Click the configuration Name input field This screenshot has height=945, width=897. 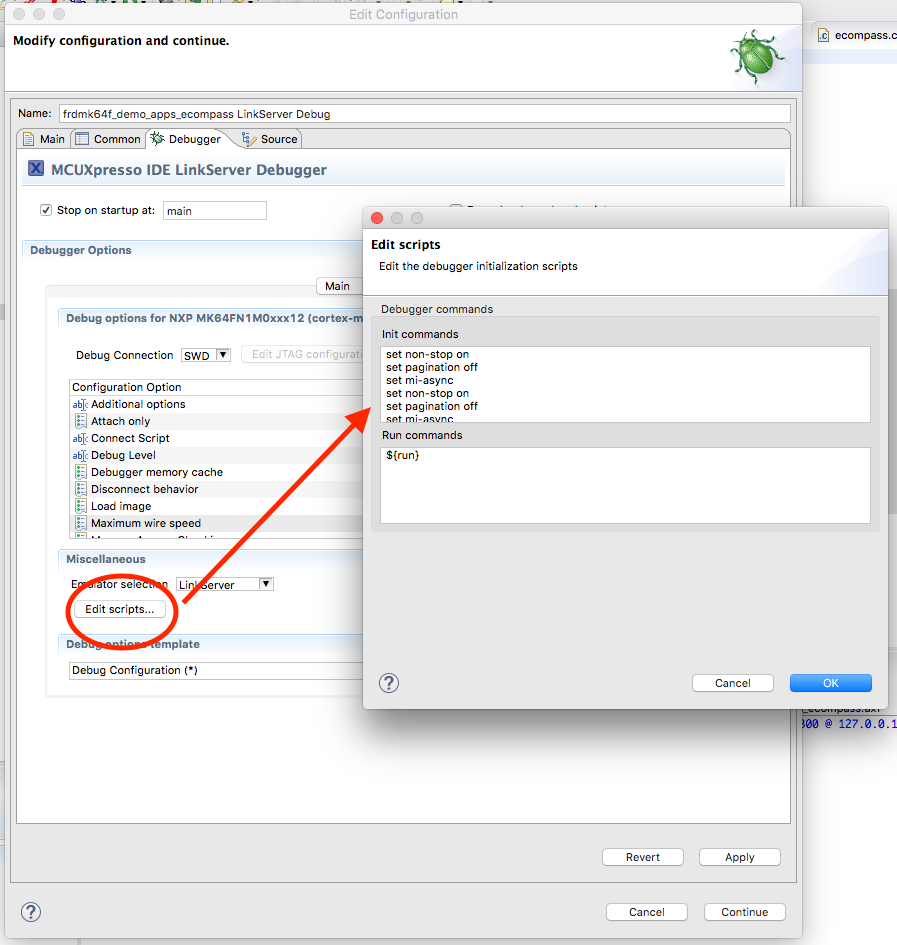pyautogui.click(x=425, y=114)
